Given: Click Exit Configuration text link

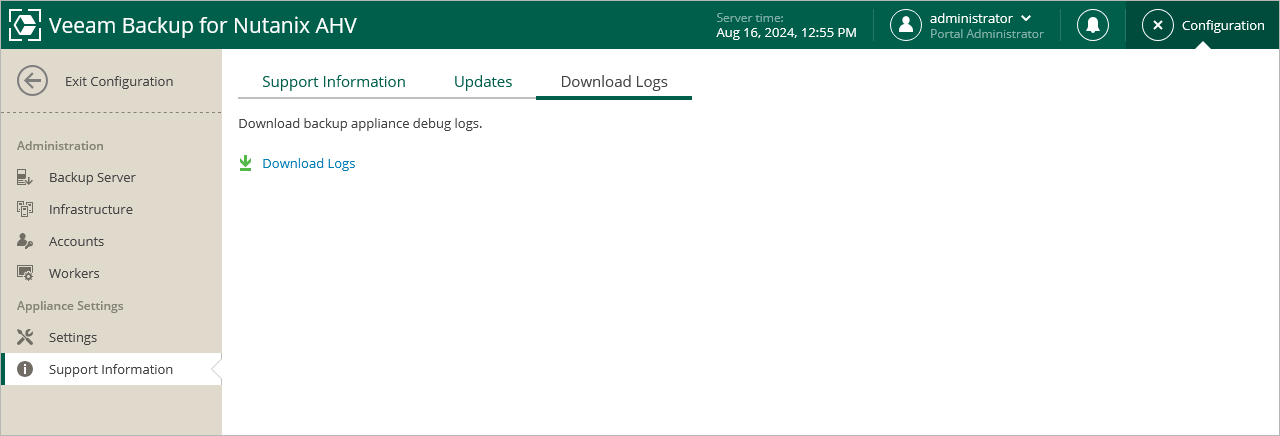Looking at the screenshot, I should click(x=119, y=81).
